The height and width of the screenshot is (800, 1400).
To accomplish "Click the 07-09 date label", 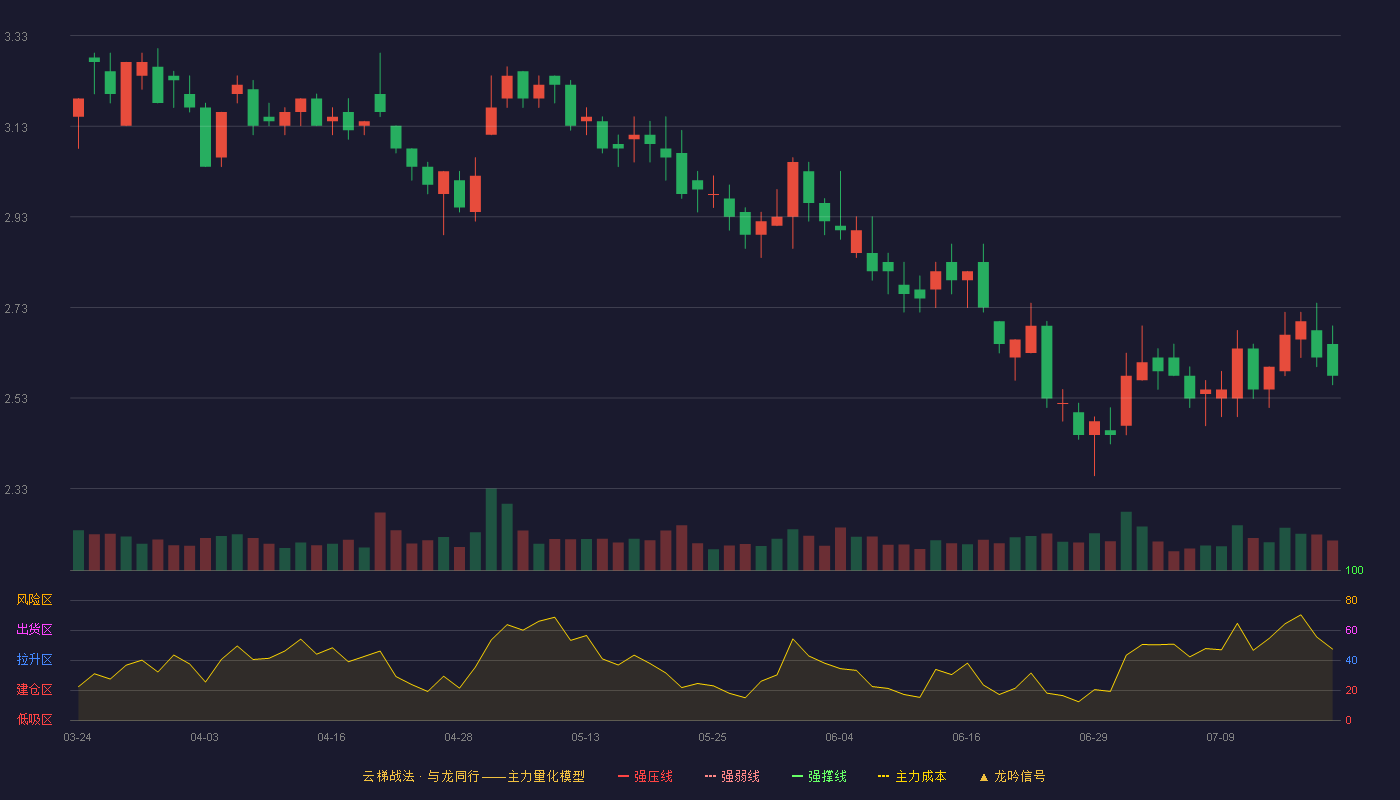I will (1220, 737).
